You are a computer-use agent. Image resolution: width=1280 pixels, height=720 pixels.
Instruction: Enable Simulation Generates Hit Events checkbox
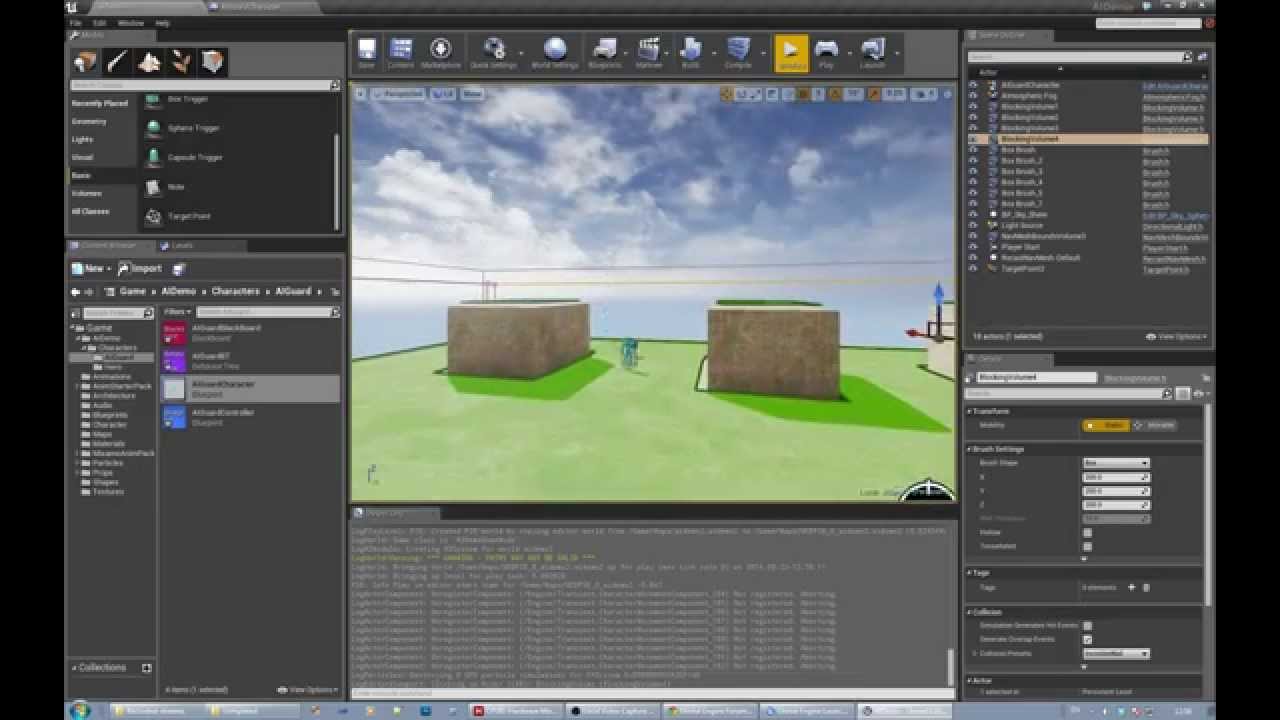1087,626
